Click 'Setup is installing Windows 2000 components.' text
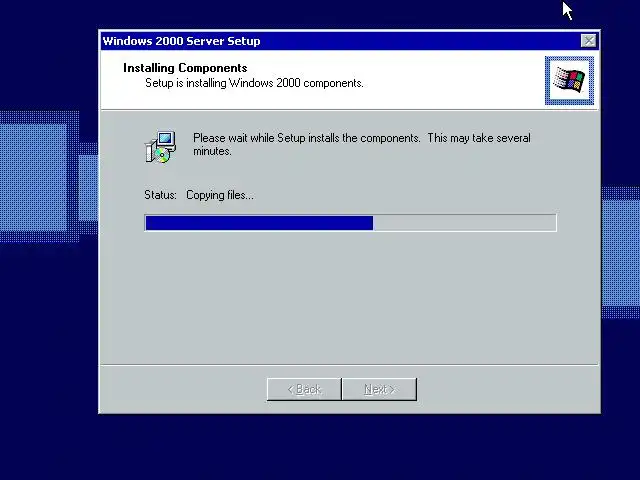This screenshot has height=480, width=640. point(254,83)
